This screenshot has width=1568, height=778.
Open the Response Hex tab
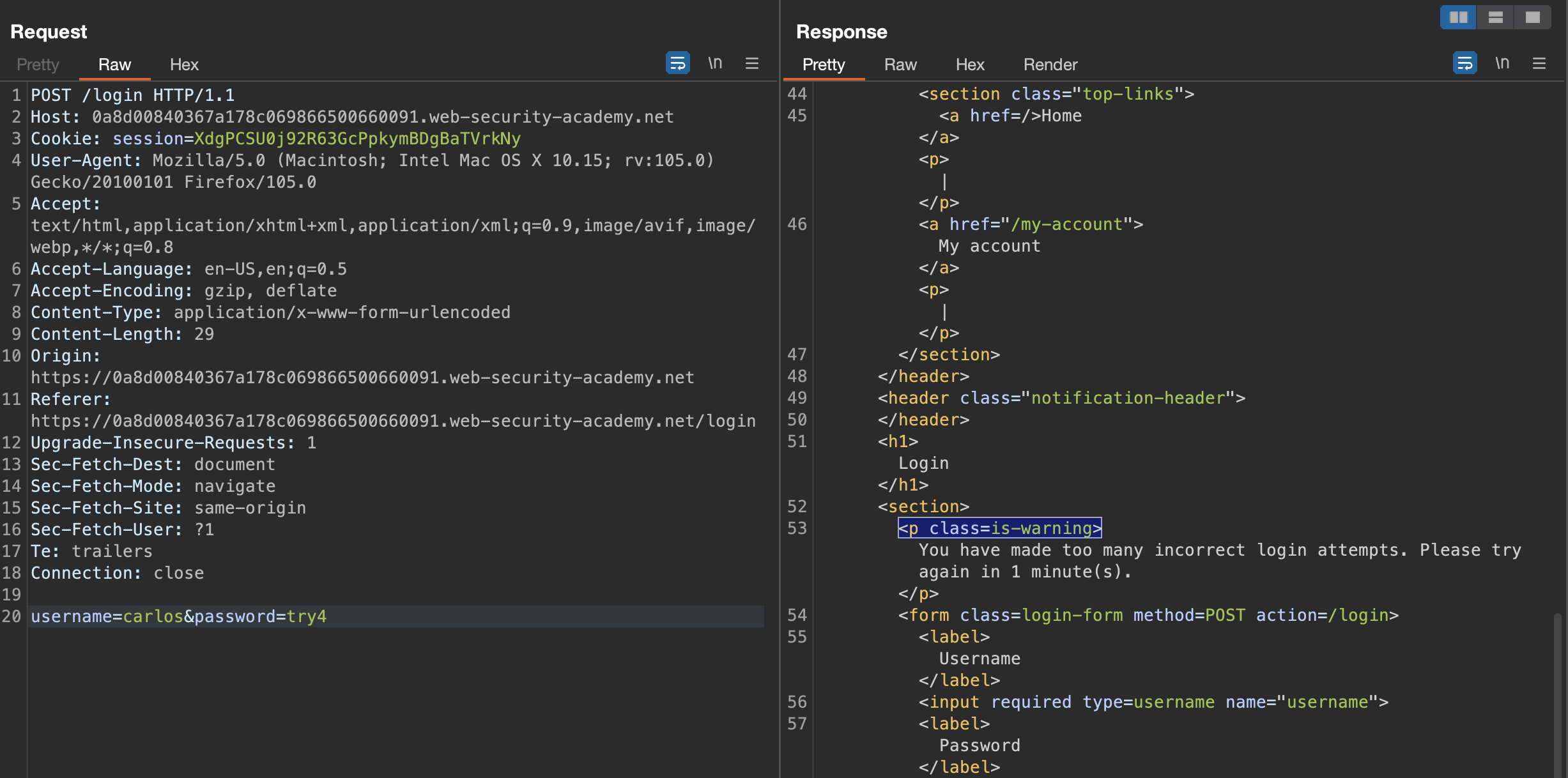click(x=970, y=65)
